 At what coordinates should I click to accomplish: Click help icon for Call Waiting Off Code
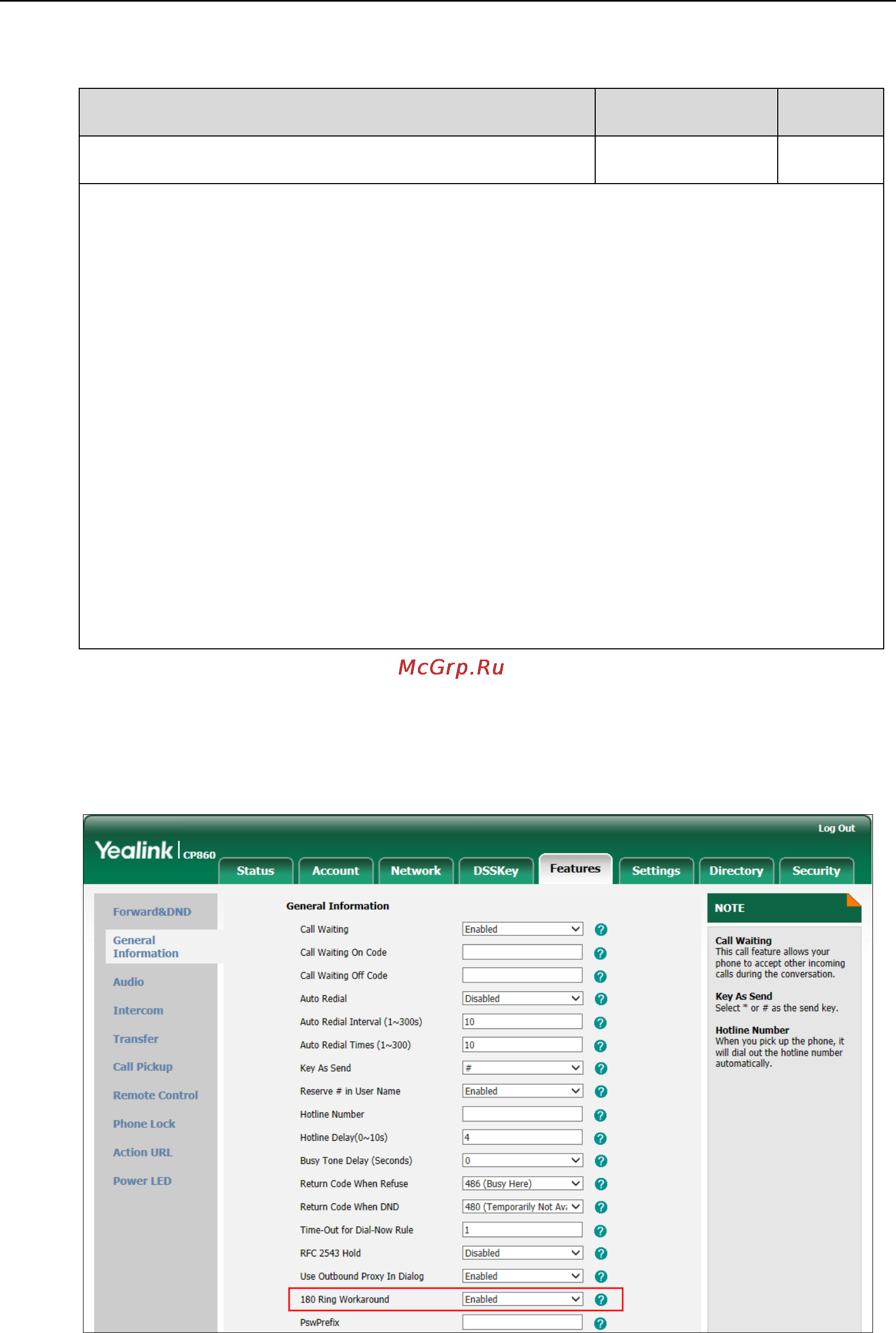601,976
